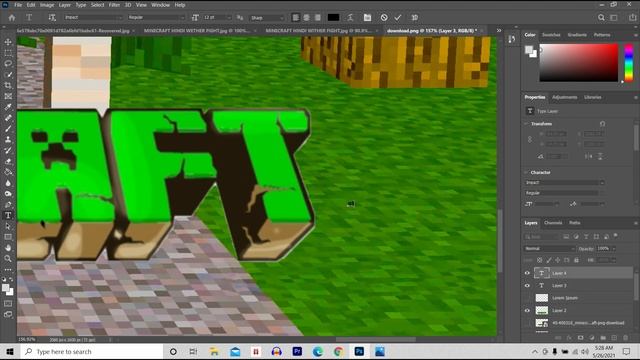Select the Hand tool
Screen dimensions: 640x360
pyautogui.click(x=8, y=248)
